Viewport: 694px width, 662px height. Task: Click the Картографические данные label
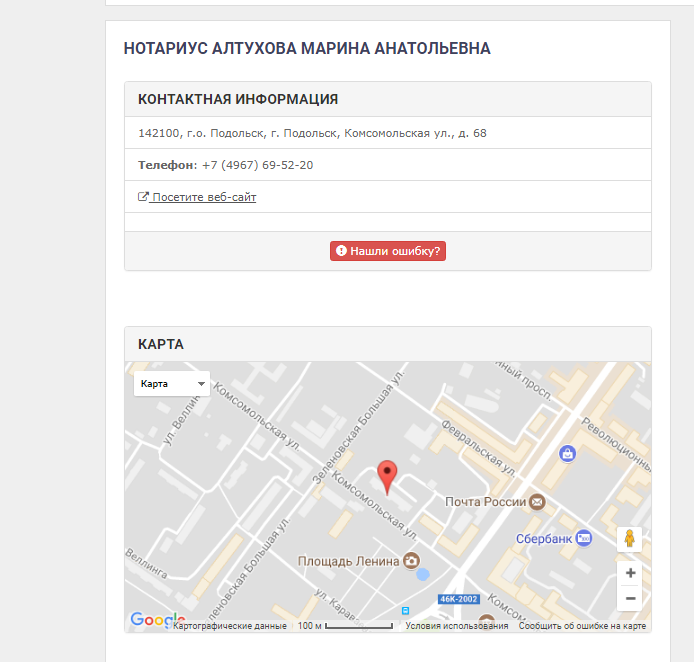pyautogui.click(x=230, y=626)
